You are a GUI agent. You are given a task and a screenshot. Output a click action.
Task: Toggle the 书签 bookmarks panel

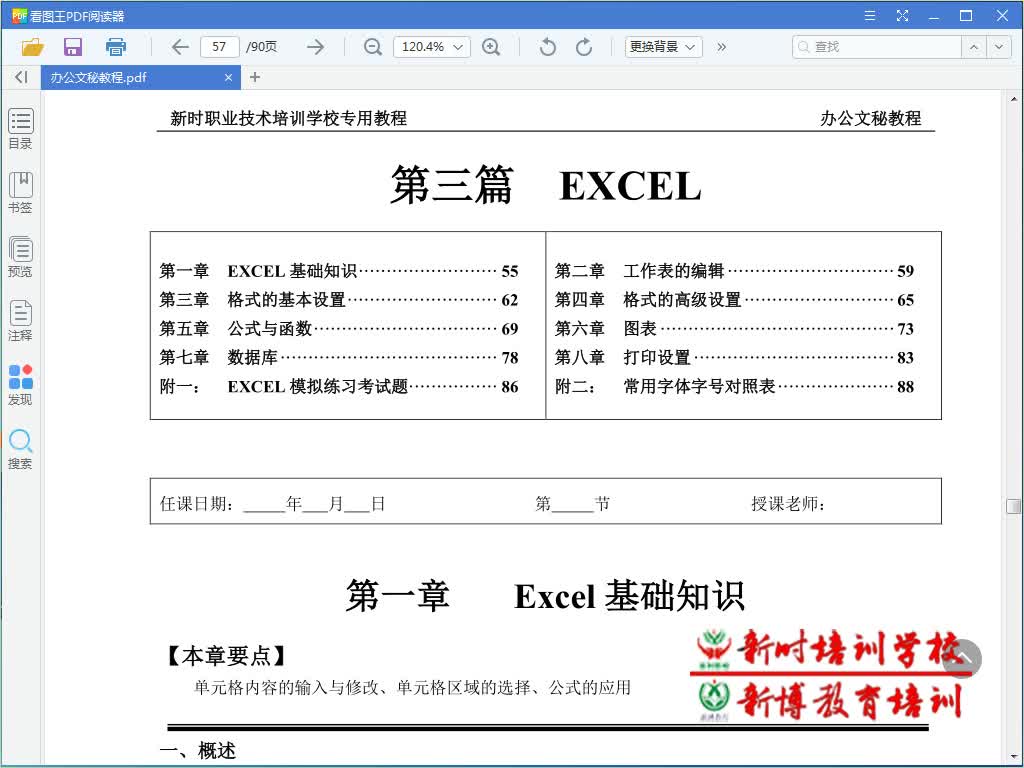(20, 192)
